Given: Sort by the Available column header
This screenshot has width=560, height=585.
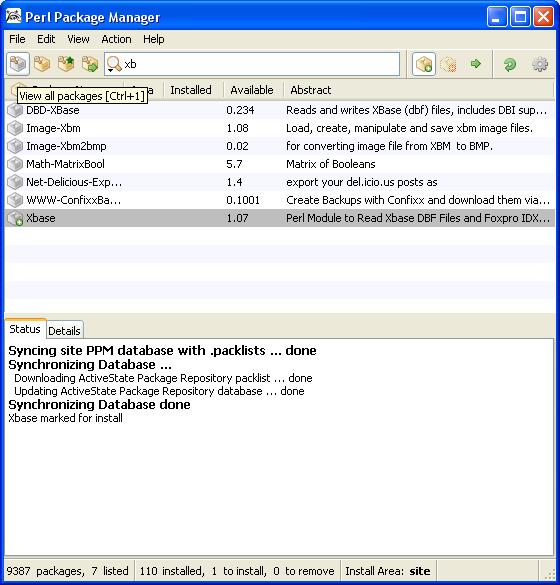Looking at the screenshot, I should 252,90.
